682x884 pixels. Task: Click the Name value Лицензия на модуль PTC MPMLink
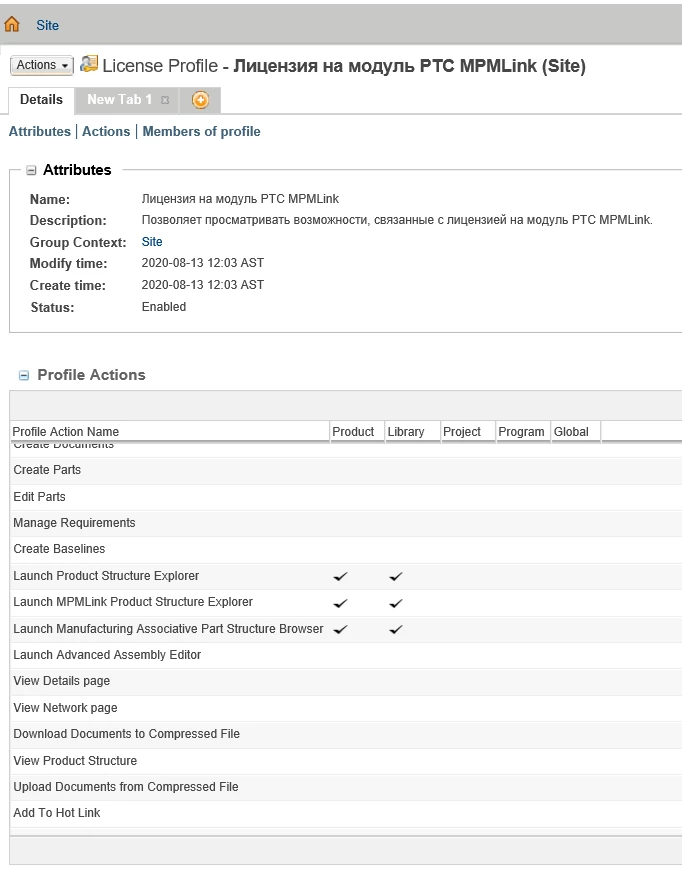240,199
